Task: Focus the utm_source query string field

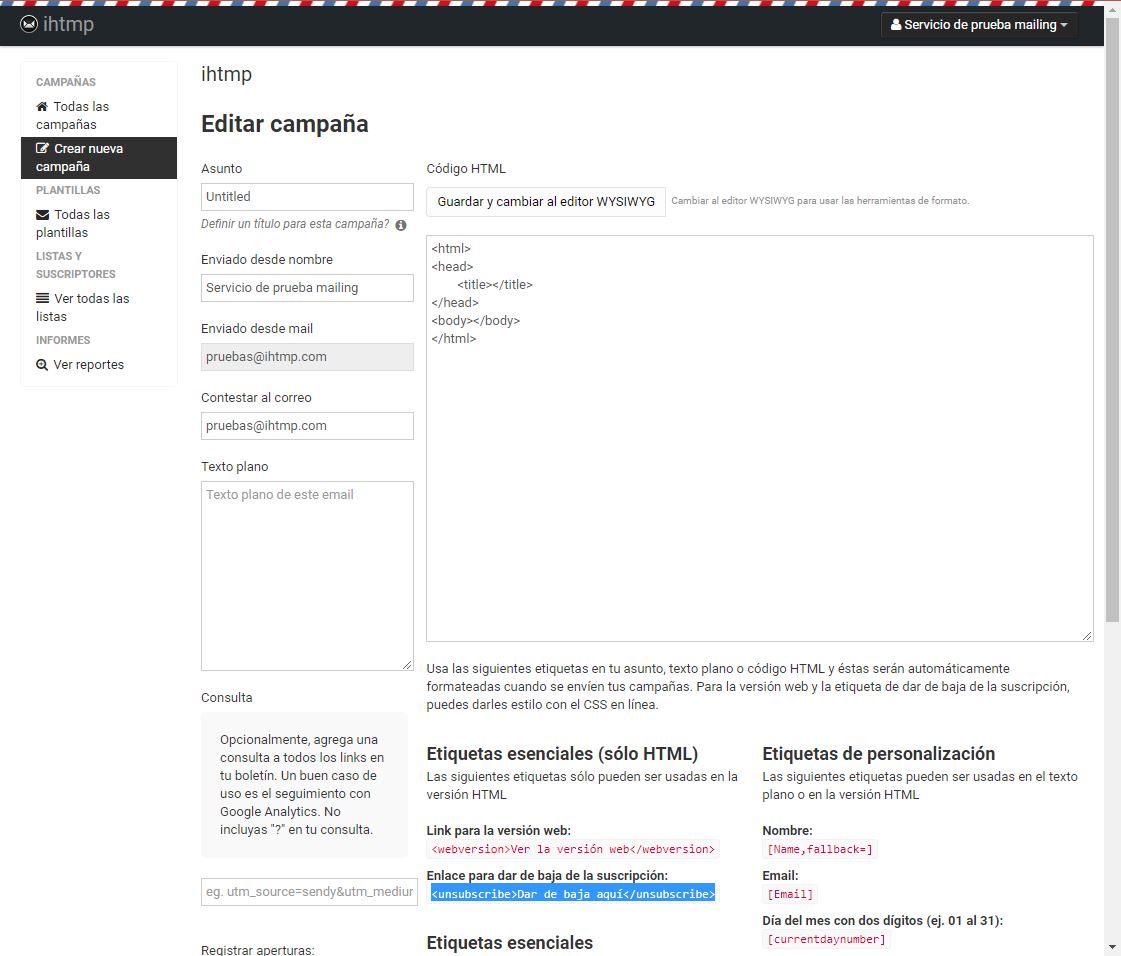Action: [x=309, y=892]
